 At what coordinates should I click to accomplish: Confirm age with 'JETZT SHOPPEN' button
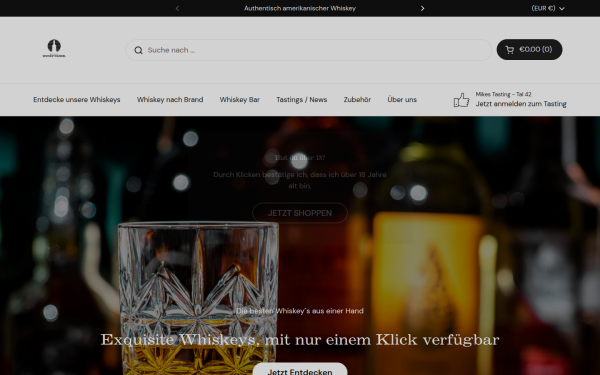point(300,213)
